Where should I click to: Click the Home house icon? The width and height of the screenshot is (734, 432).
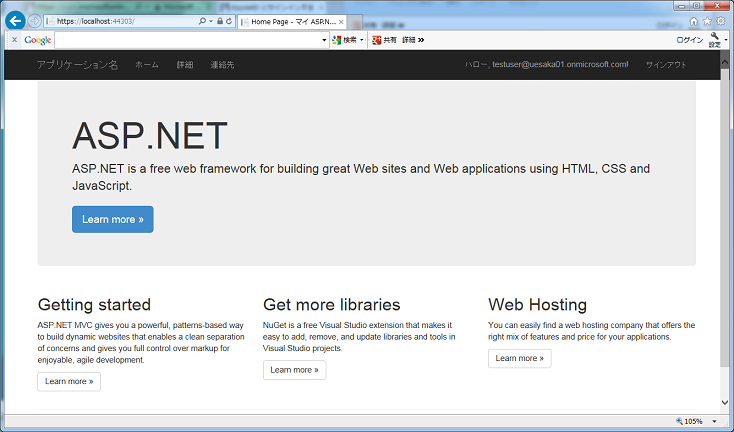tap(694, 22)
